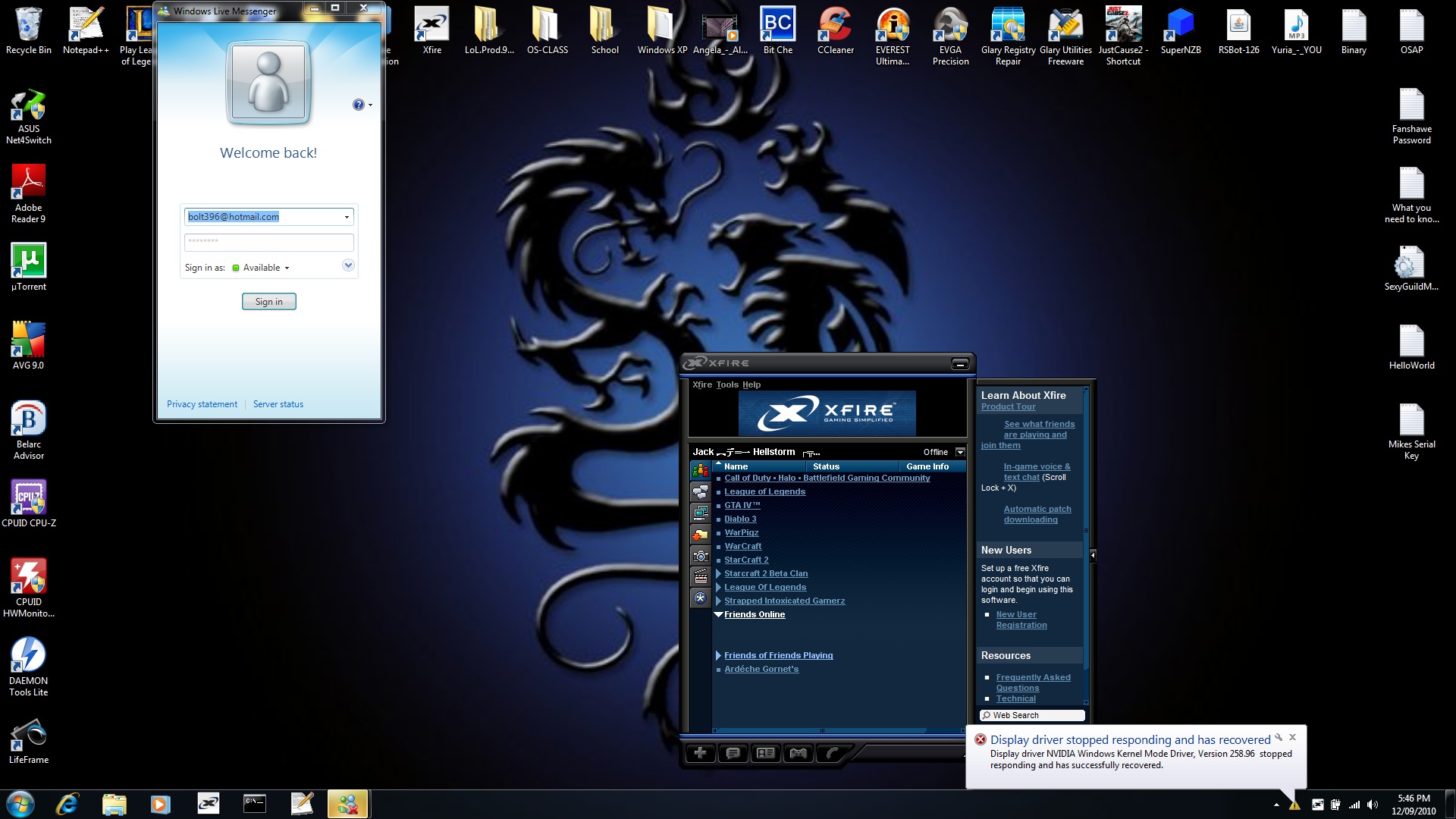
Task: Open Messenger help question mark icon
Action: (358, 105)
